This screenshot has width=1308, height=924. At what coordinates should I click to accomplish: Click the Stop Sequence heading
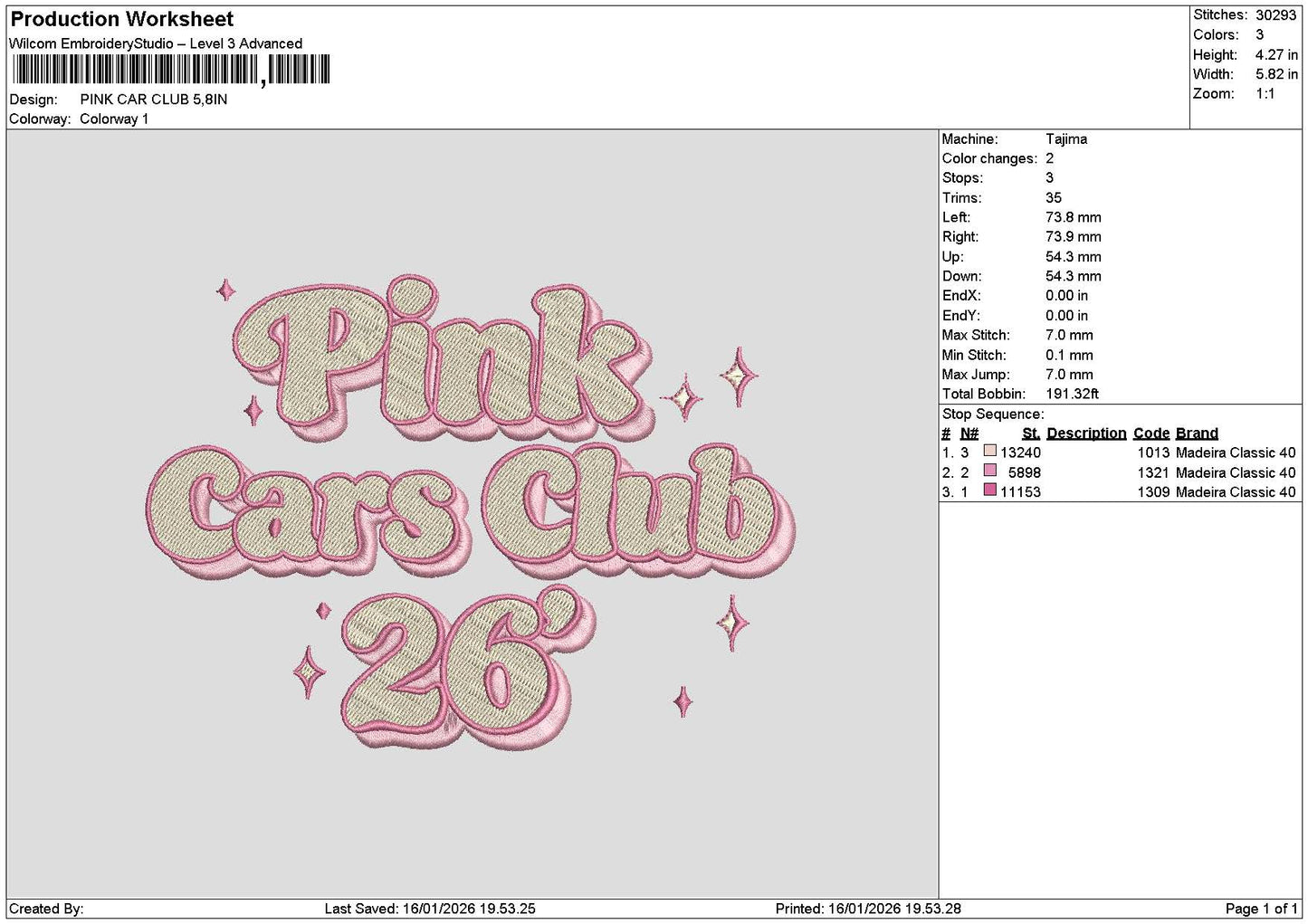(993, 414)
